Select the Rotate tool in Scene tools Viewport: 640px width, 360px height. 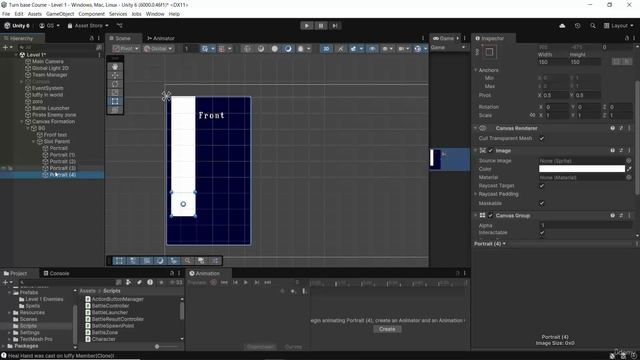click(115, 84)
